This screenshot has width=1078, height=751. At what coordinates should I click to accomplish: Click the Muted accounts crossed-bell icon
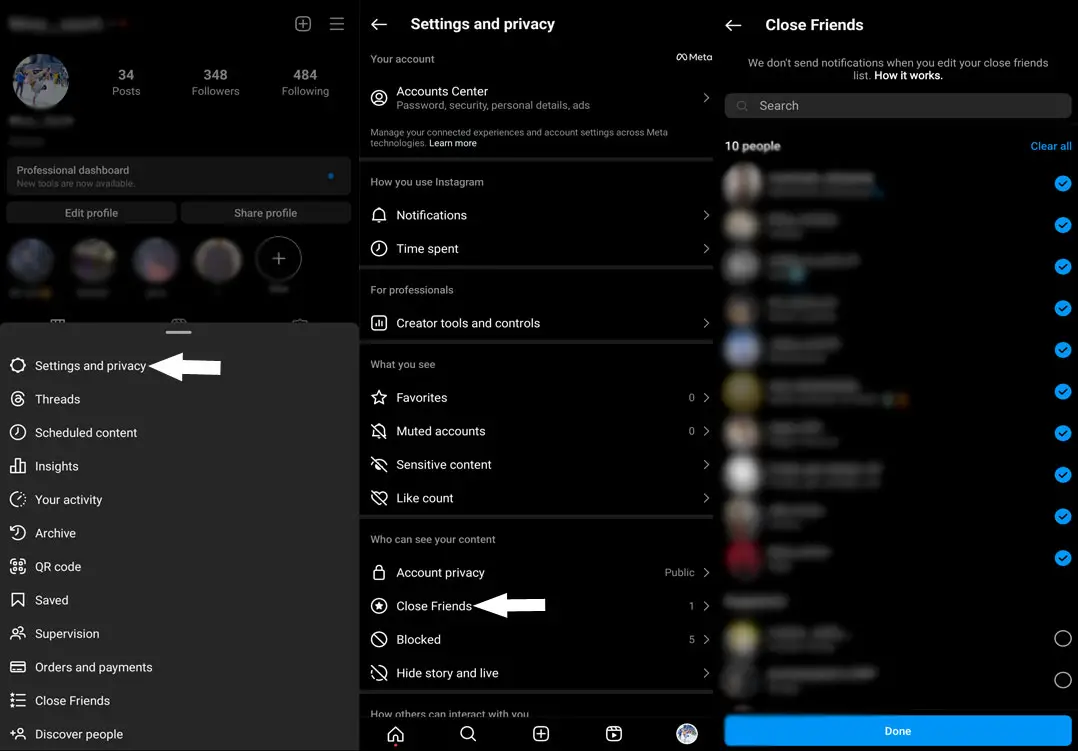point(379,431)
